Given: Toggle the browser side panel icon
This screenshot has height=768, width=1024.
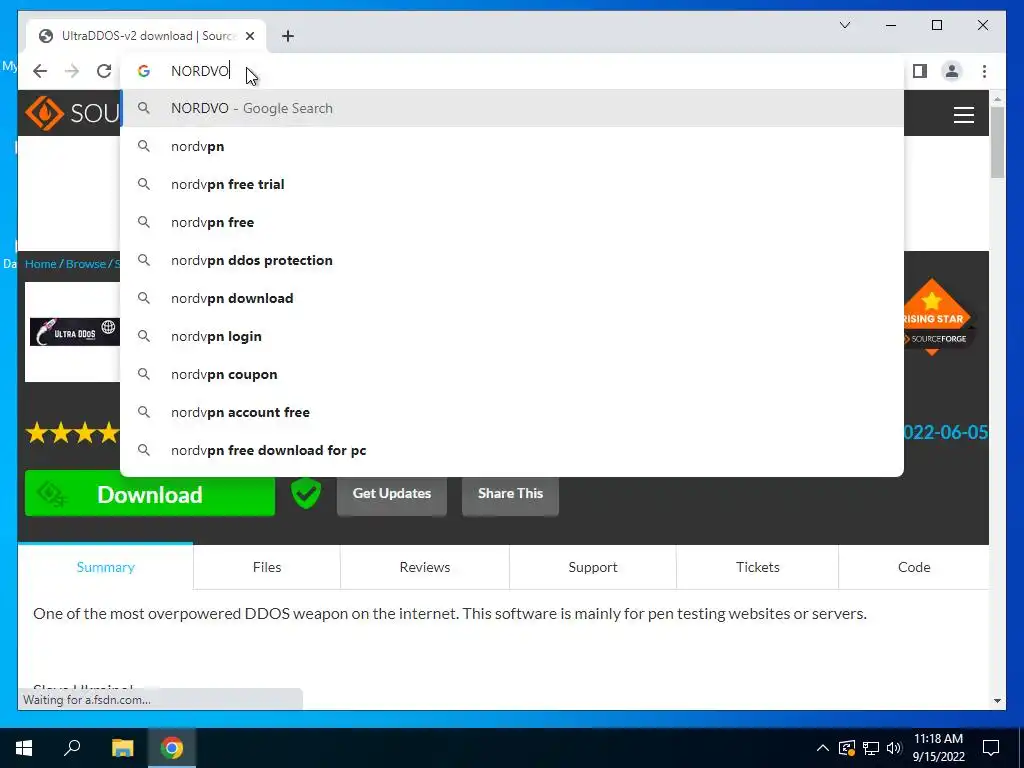Looking at the screenshot, I should coord(920,71).
